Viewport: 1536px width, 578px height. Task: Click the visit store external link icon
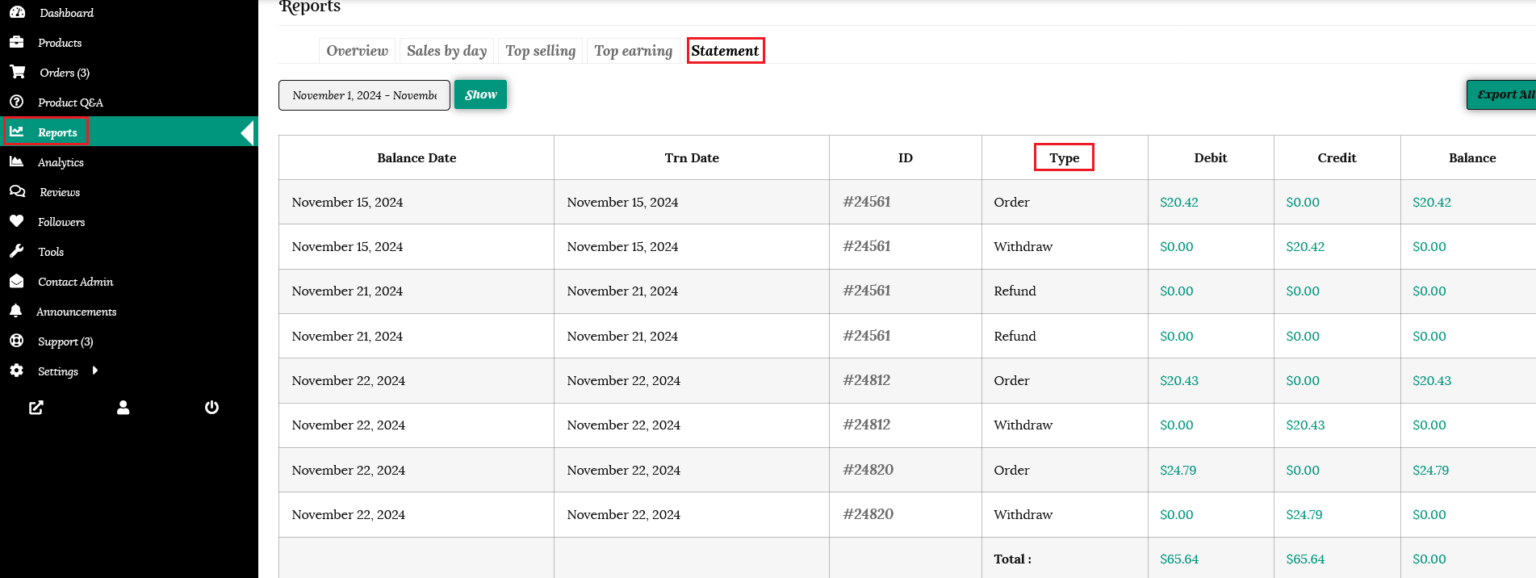[x=36, y=407]
